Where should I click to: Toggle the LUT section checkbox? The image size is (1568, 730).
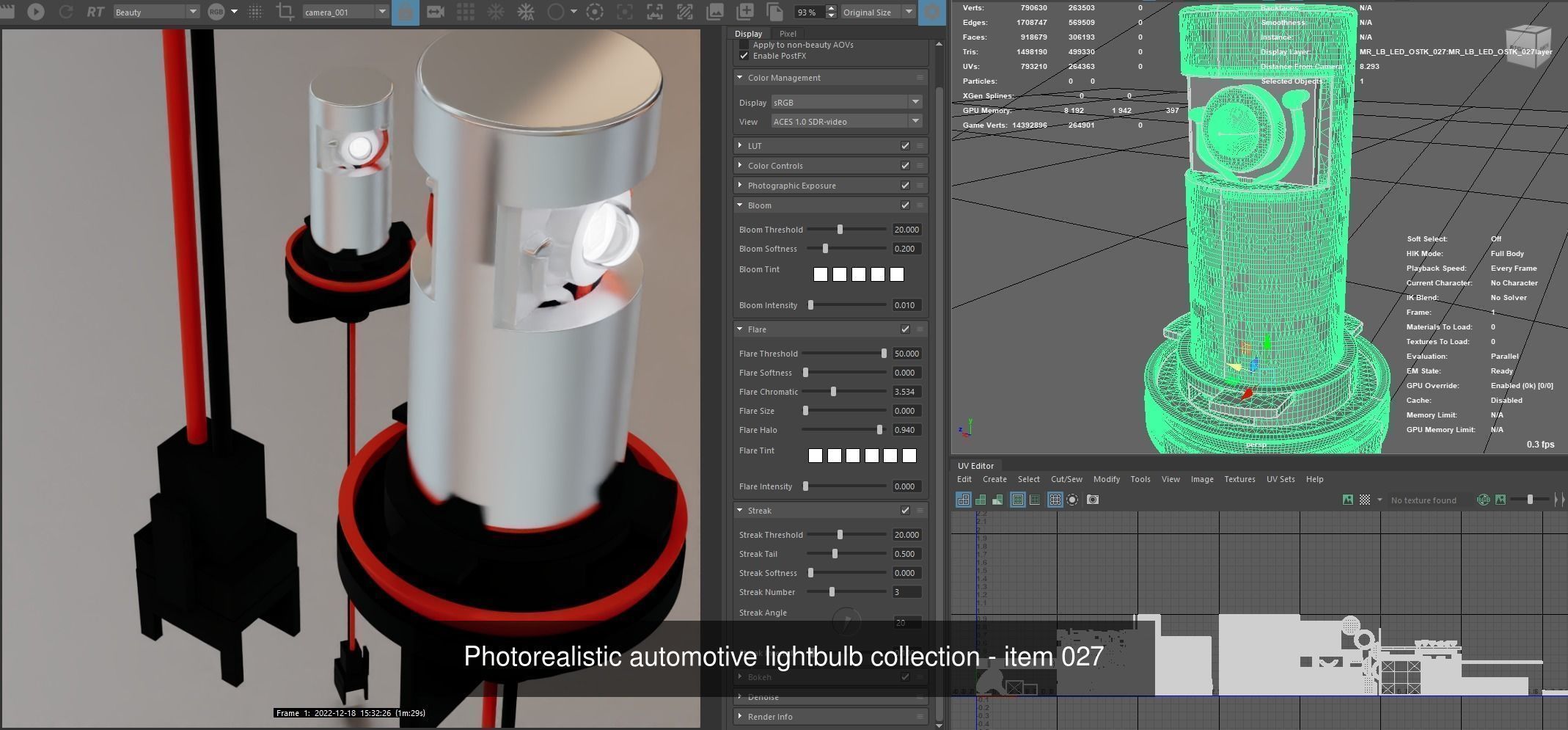pos(905,146)
